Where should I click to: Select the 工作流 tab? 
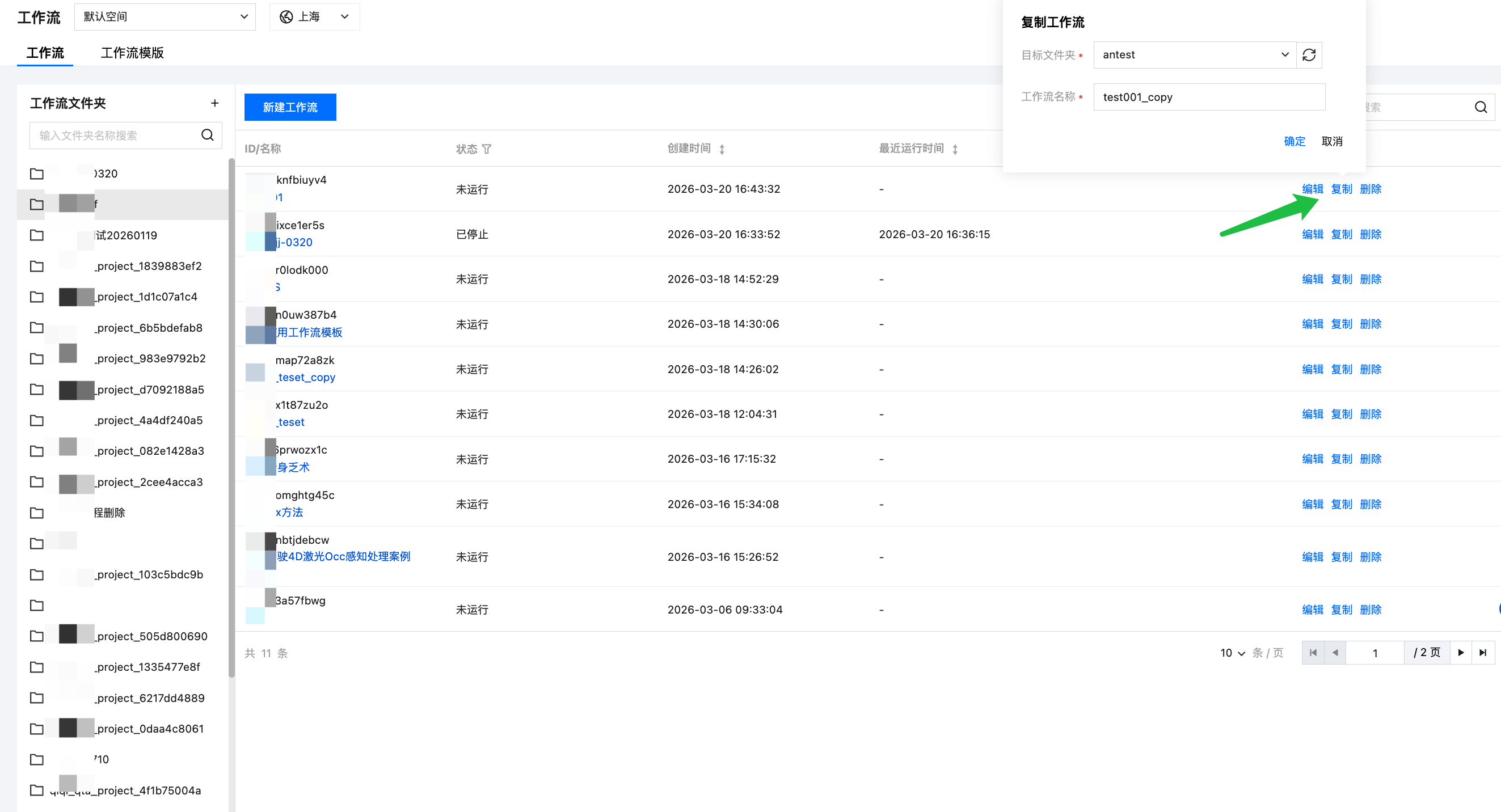[45, 53]
